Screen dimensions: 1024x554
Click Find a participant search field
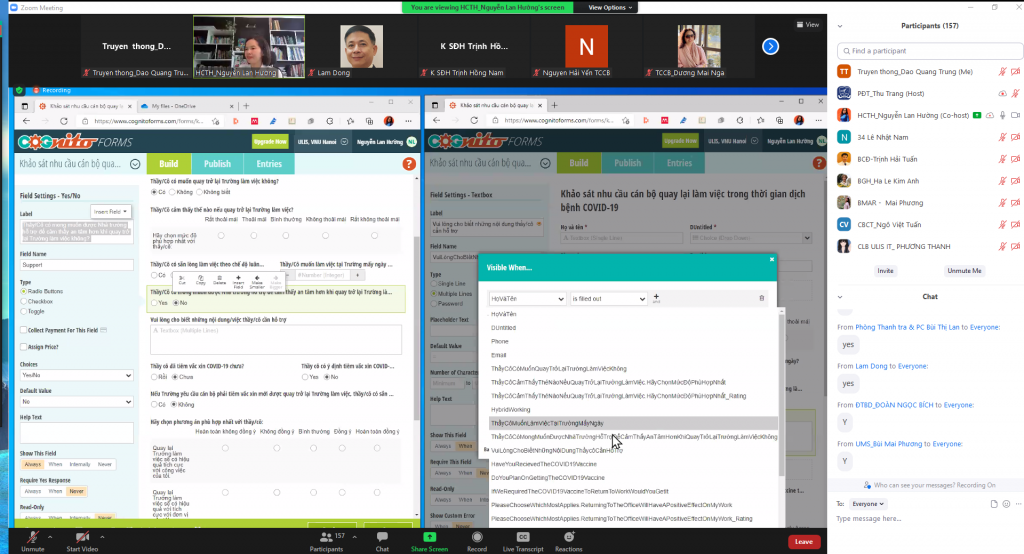click(x=929, y=50)
